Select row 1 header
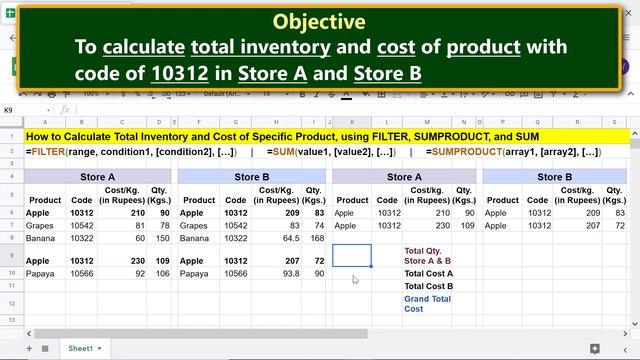Screen dimensions: 640x360 (12, 136)
